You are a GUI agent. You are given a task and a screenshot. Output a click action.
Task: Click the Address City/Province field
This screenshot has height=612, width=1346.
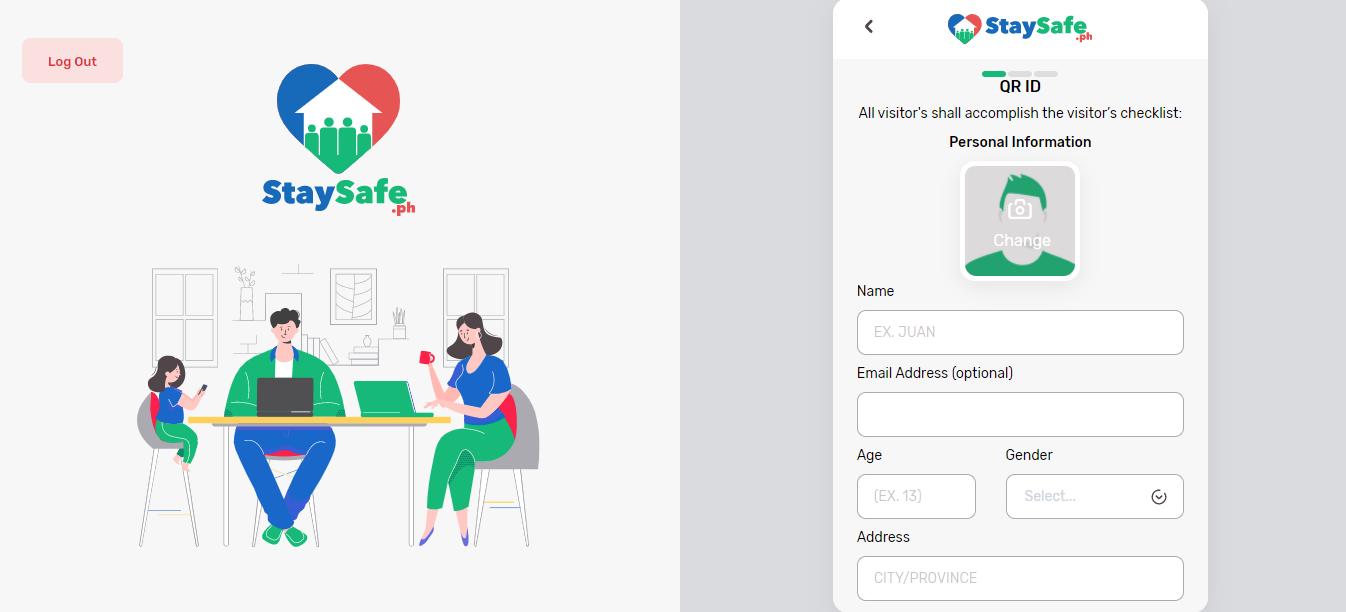[1020, 578]
